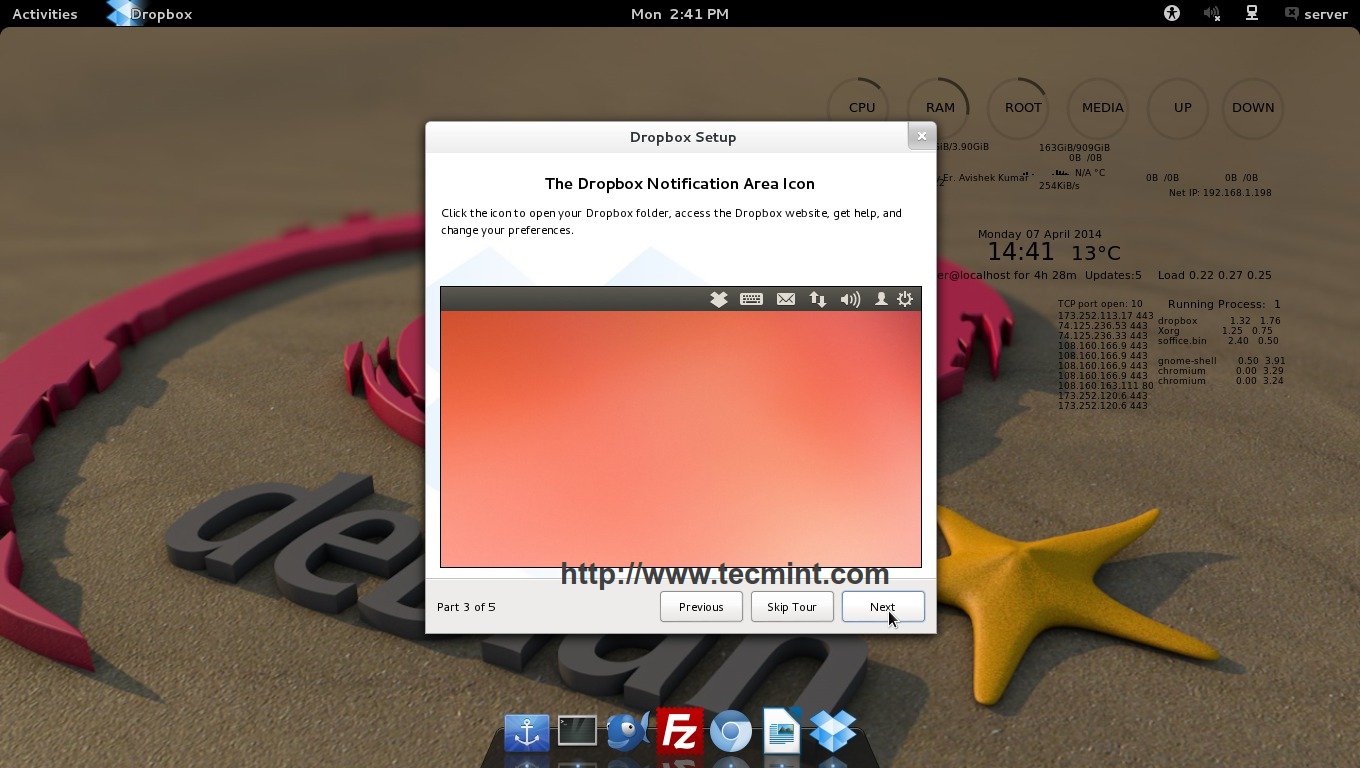Click the 'soffice.bin' process row
Screen dimensions: 1360x768
click(x=1218, y=341)
